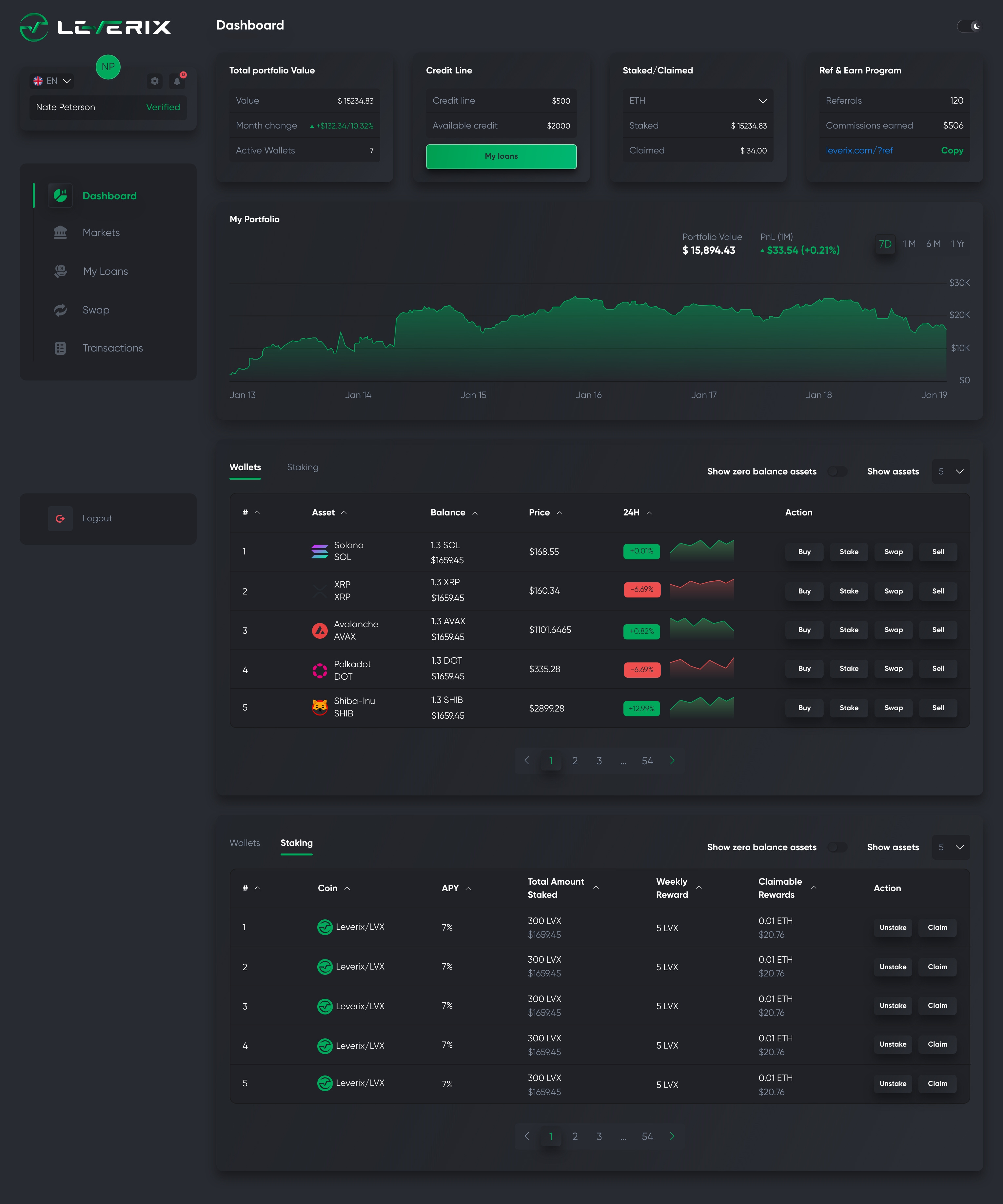The height and width of the screenshot is (1204, 1003).
Task: Enable Show zero balance assets in Wallets table
Action: (838, 471)
